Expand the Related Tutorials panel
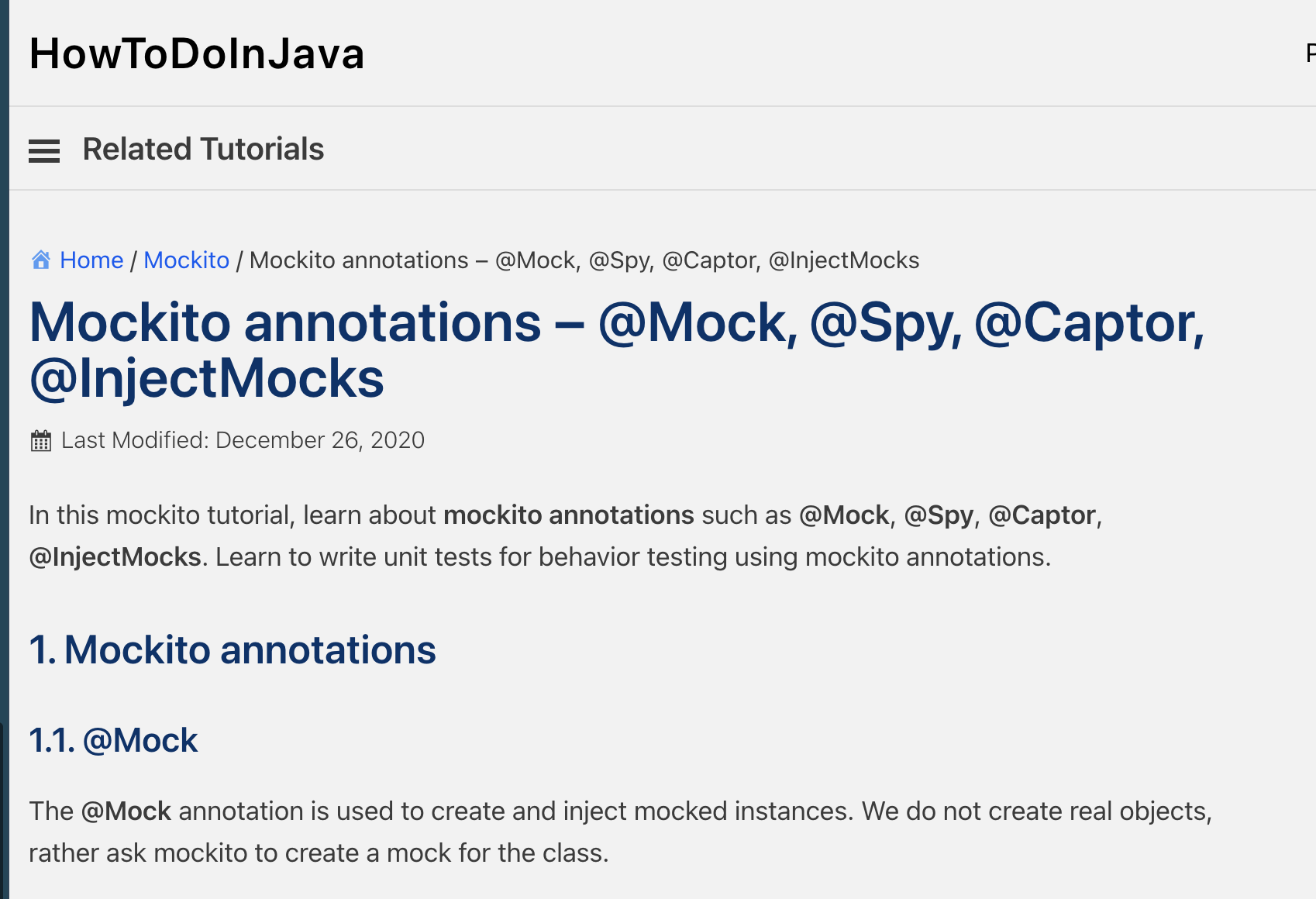1316x899 pixels. point(44,150)
